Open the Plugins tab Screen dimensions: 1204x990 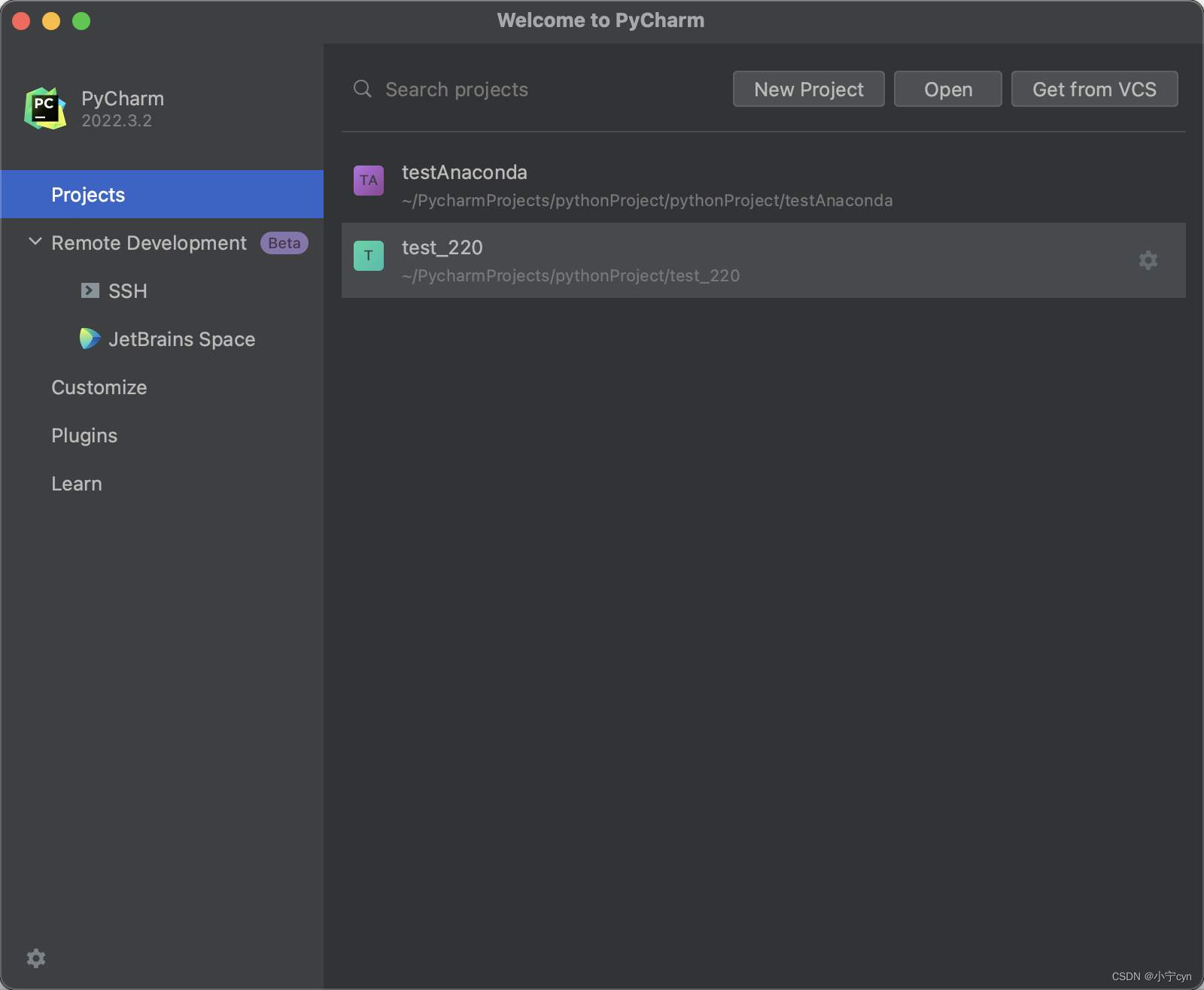162,436
